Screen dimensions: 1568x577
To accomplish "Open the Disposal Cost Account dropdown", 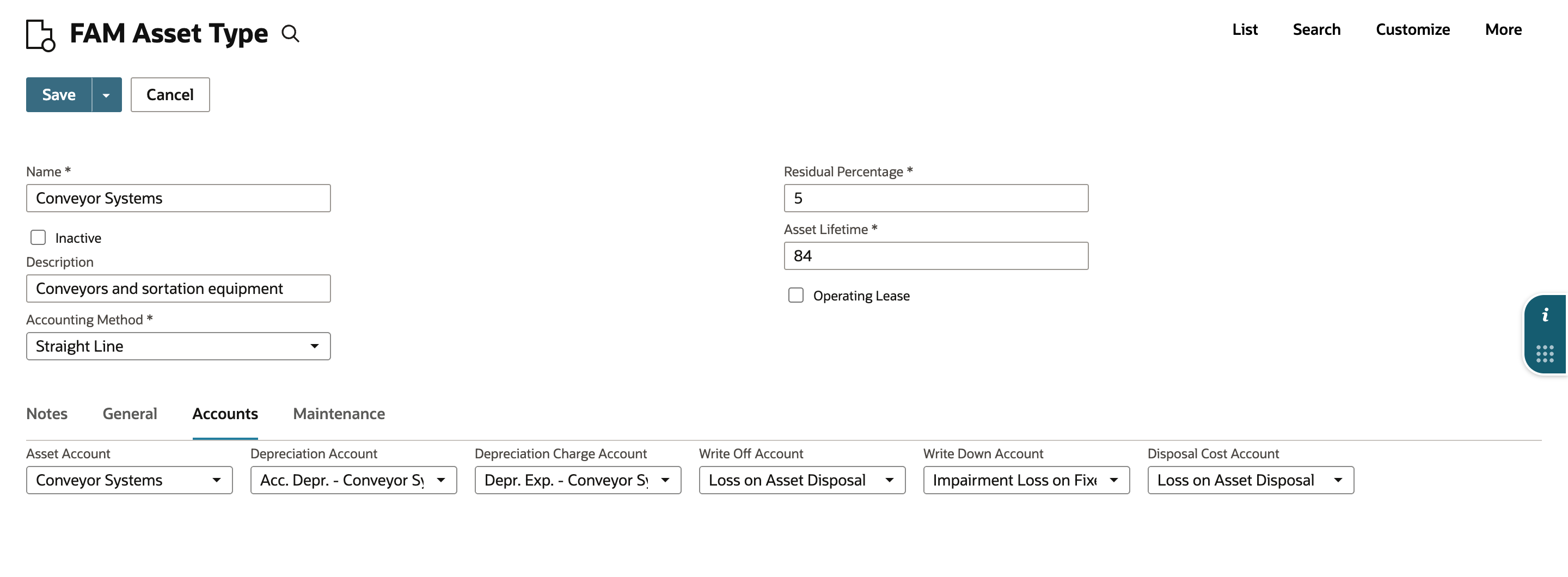I will pos(1251,480).
